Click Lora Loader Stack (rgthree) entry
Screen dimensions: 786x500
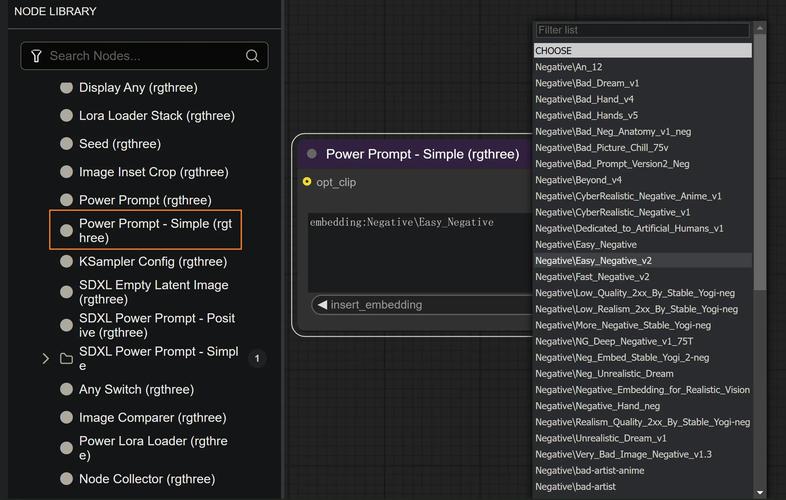click(157, 116)
